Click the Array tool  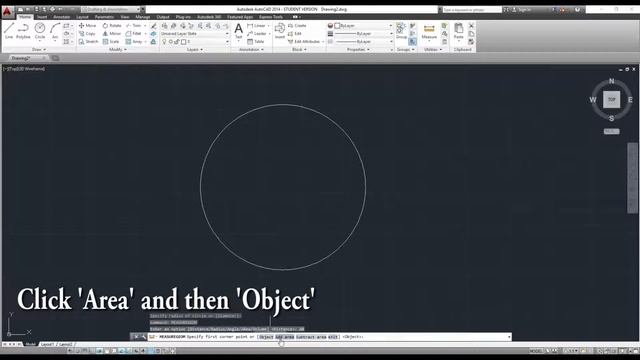[x=134, y=42]
